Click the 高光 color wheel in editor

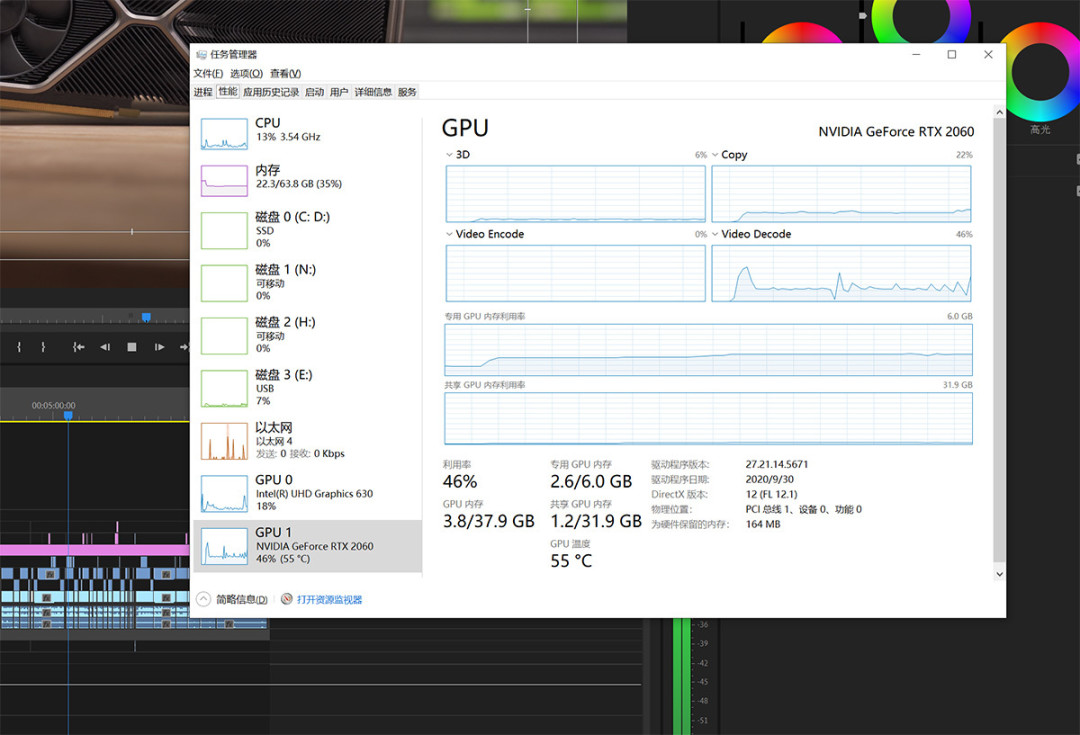pos(1041,72)
